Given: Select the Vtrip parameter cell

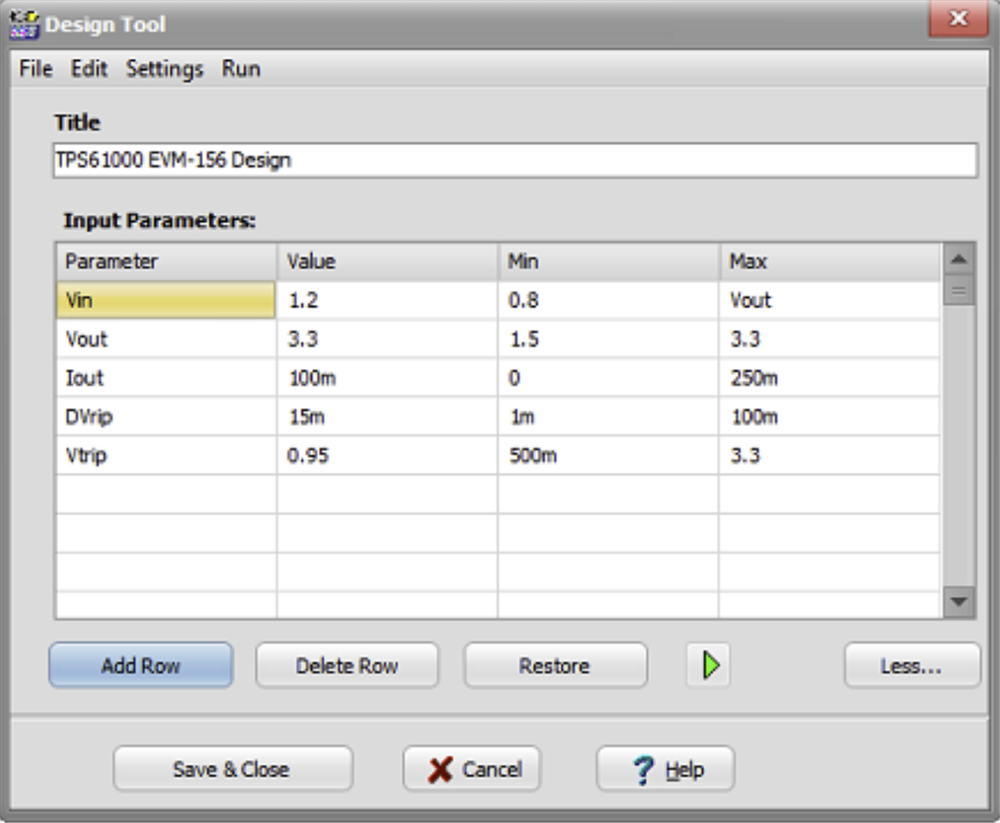Looking at the screenshot, I should 166,456.
